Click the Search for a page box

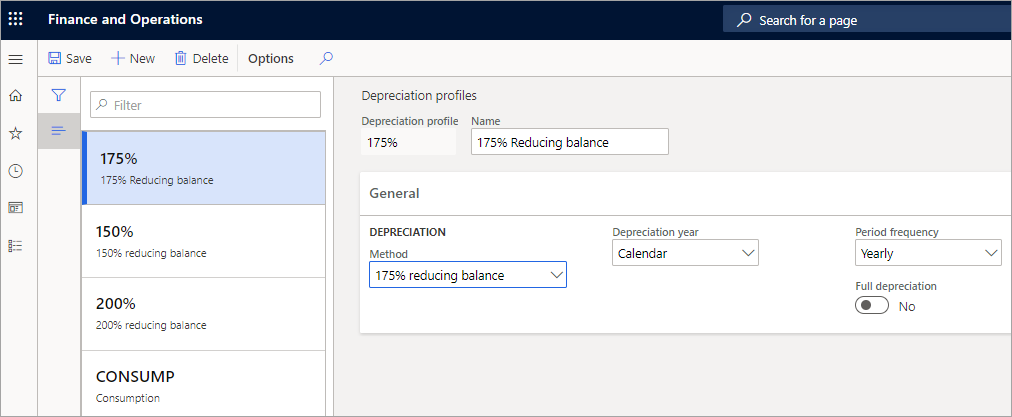[x=867, y=20]
